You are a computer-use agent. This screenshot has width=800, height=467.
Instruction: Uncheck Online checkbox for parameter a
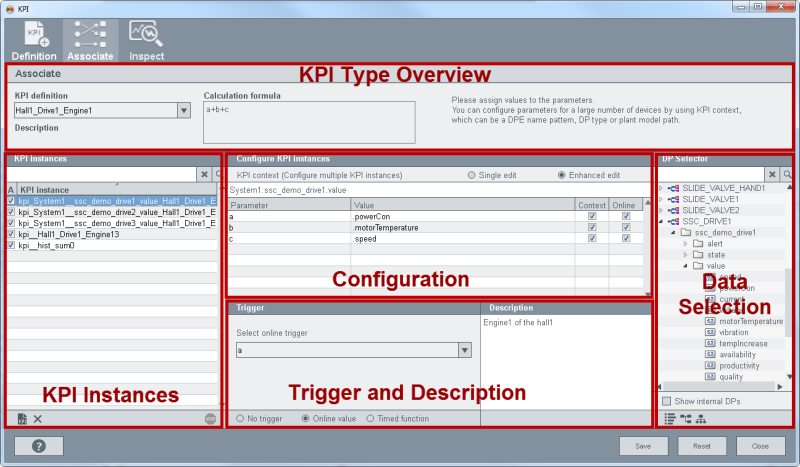(627, 216)
